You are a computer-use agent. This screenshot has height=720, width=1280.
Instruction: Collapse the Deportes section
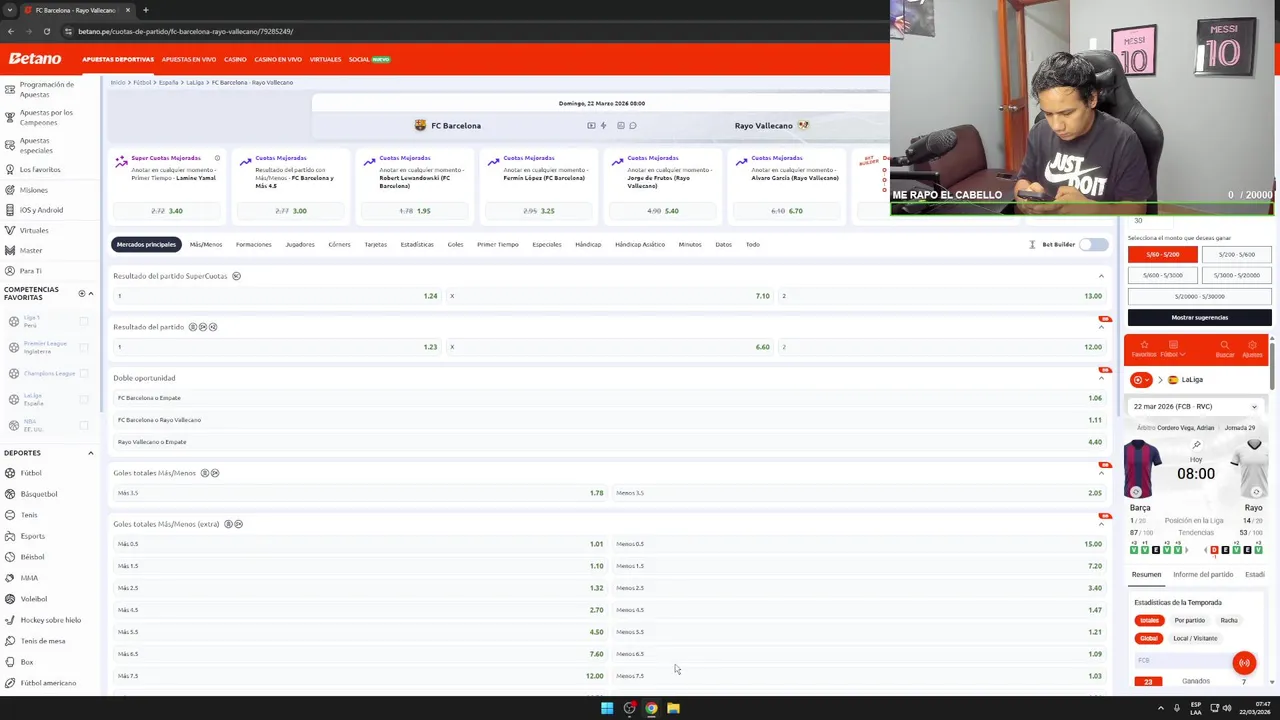[90, 453]
